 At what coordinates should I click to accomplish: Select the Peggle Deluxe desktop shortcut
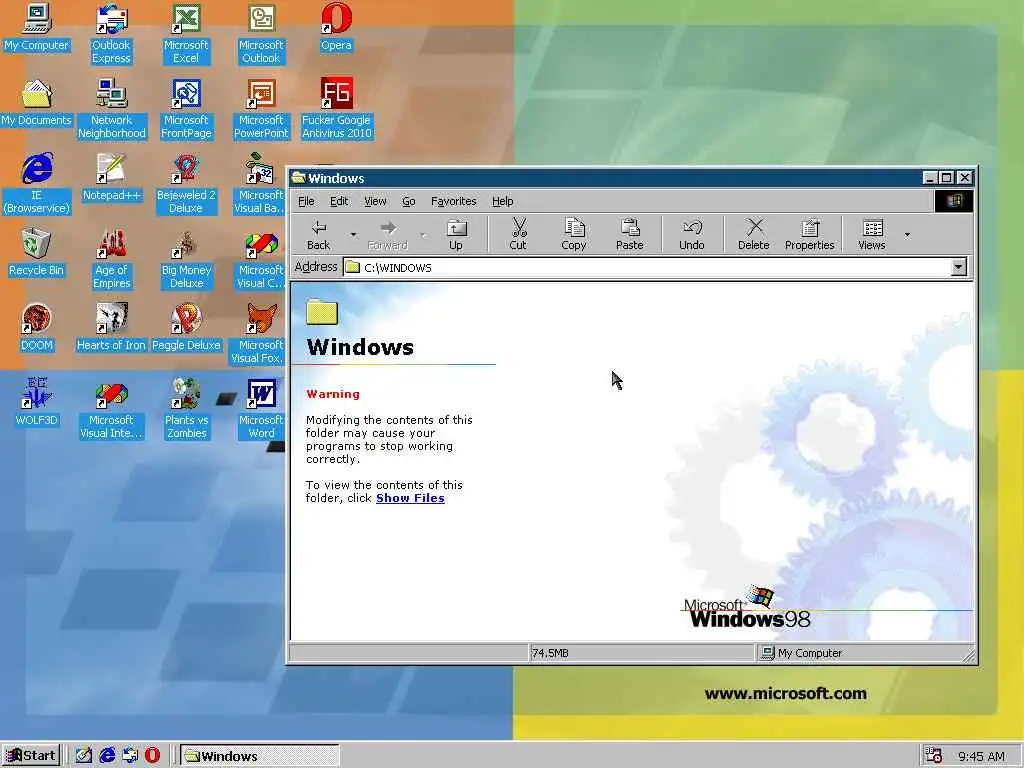[x=186, y=328]
